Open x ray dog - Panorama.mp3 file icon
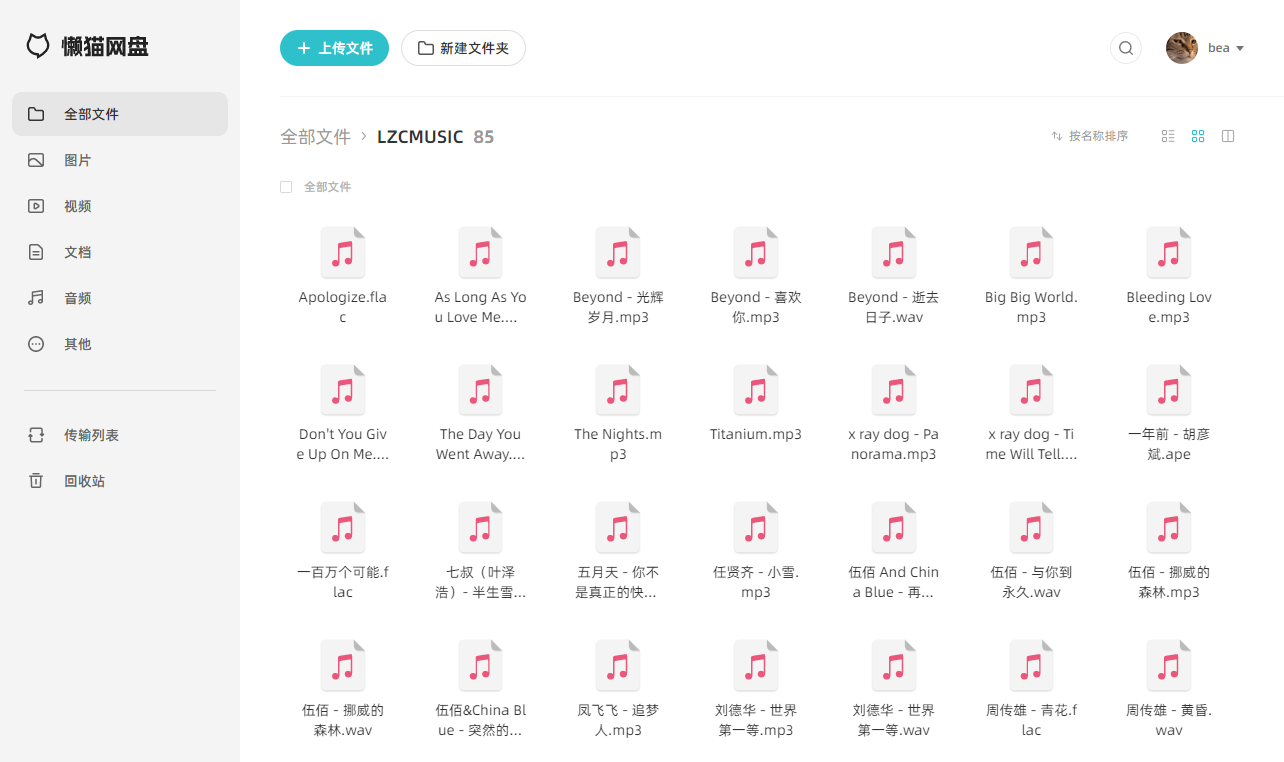 coord(893,390)
